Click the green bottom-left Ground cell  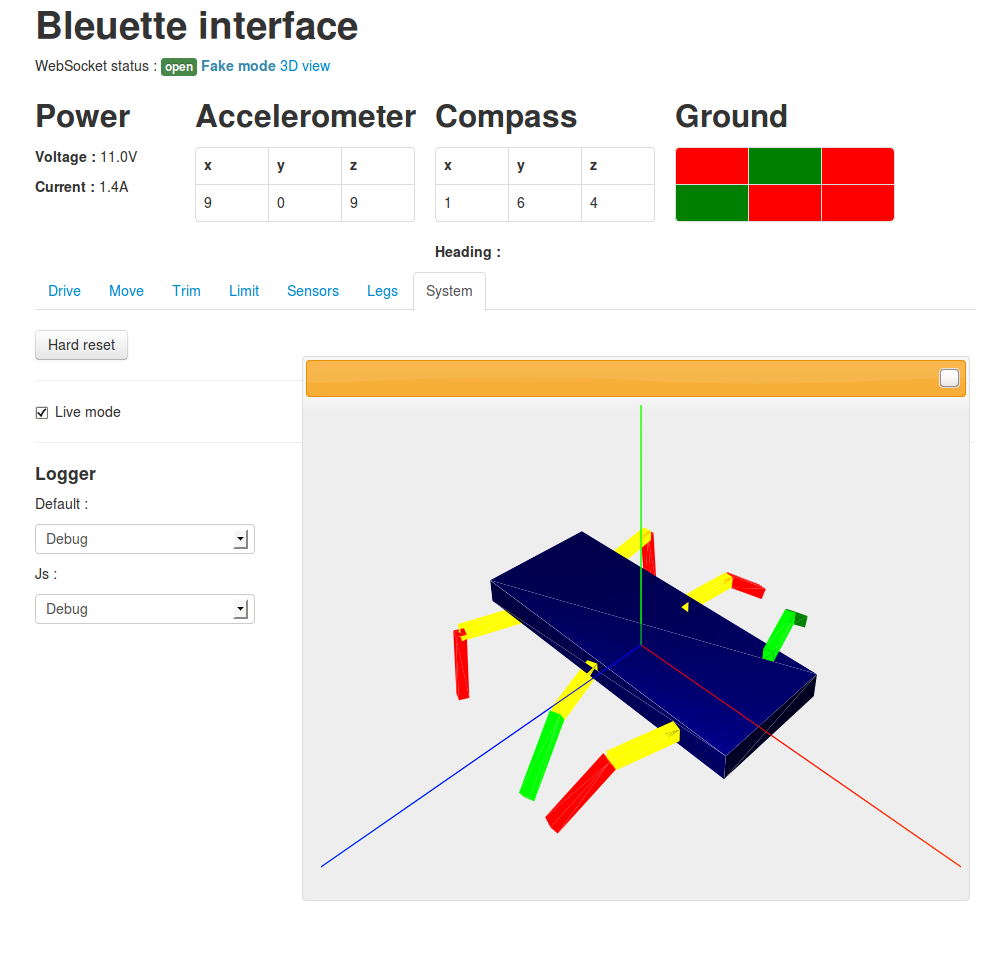712,203
